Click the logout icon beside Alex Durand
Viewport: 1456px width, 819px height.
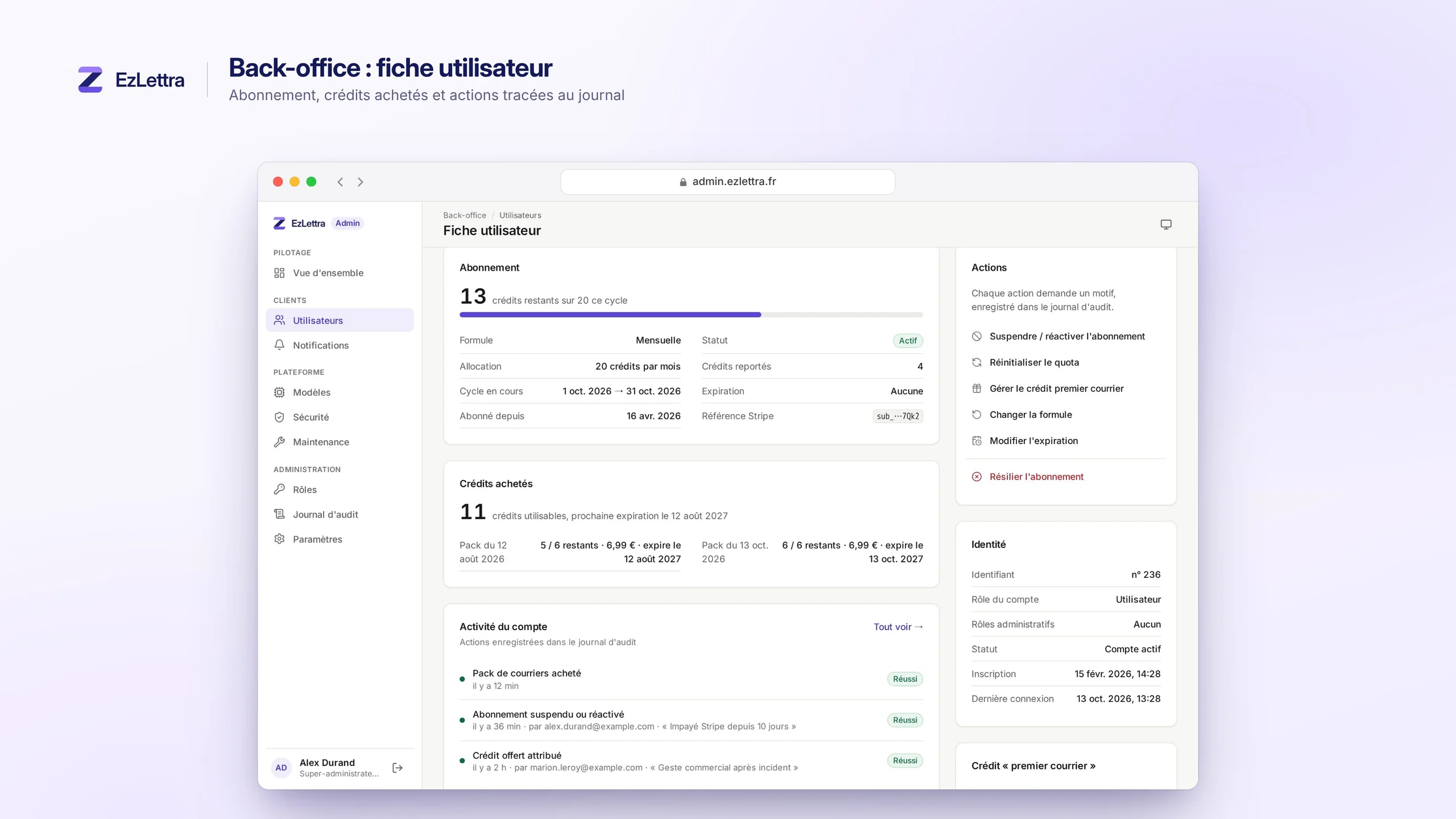point(398,768)
